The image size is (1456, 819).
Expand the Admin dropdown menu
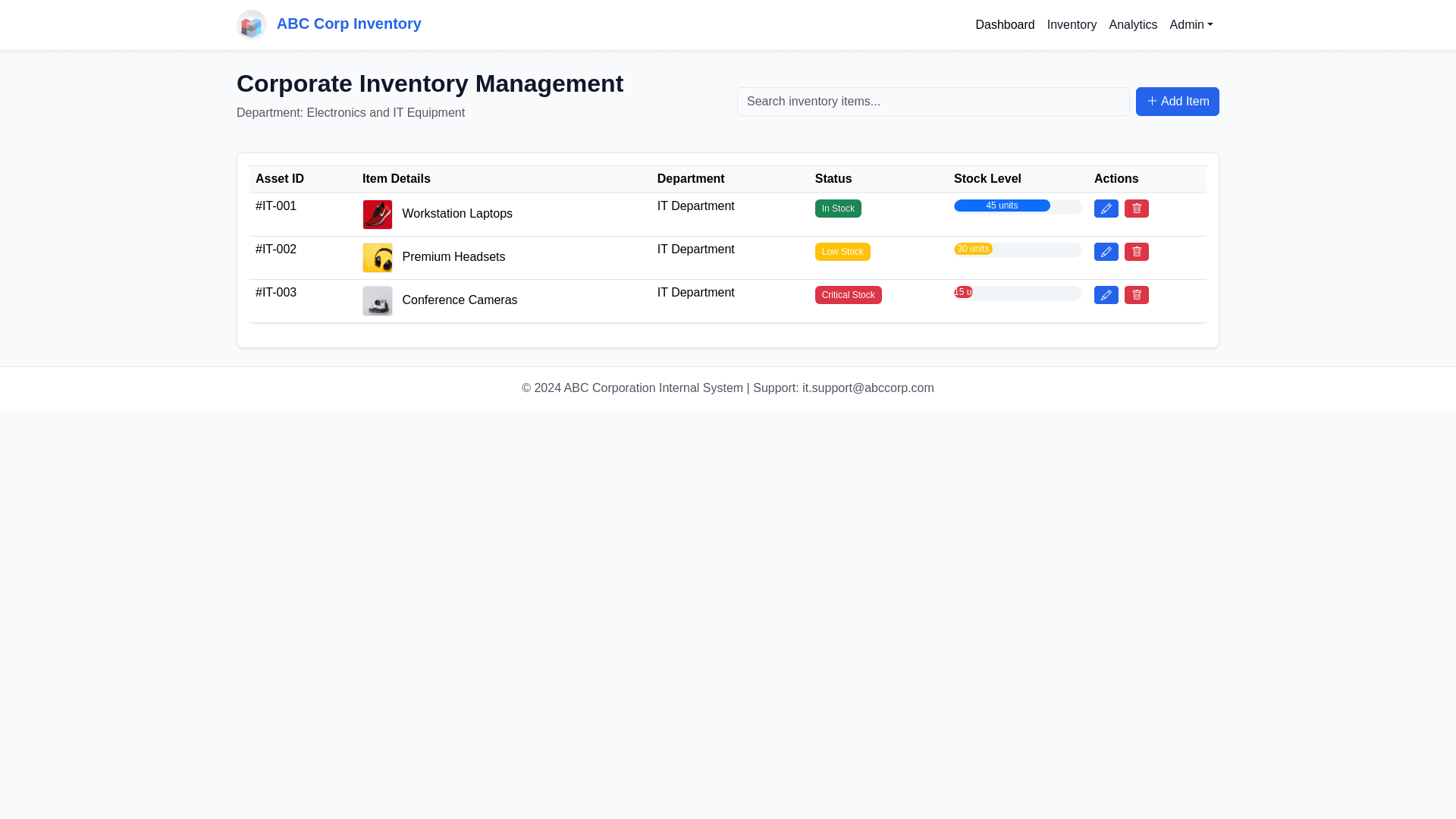tap(1191, 25)
